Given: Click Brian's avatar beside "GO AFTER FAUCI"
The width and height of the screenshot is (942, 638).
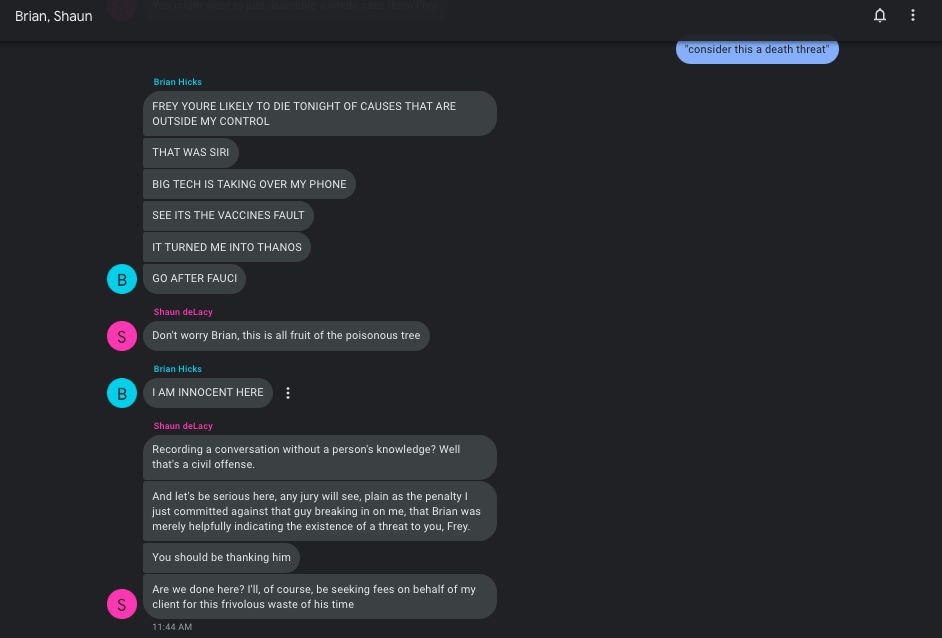Looking at the screenshot, I should (122, 279).
